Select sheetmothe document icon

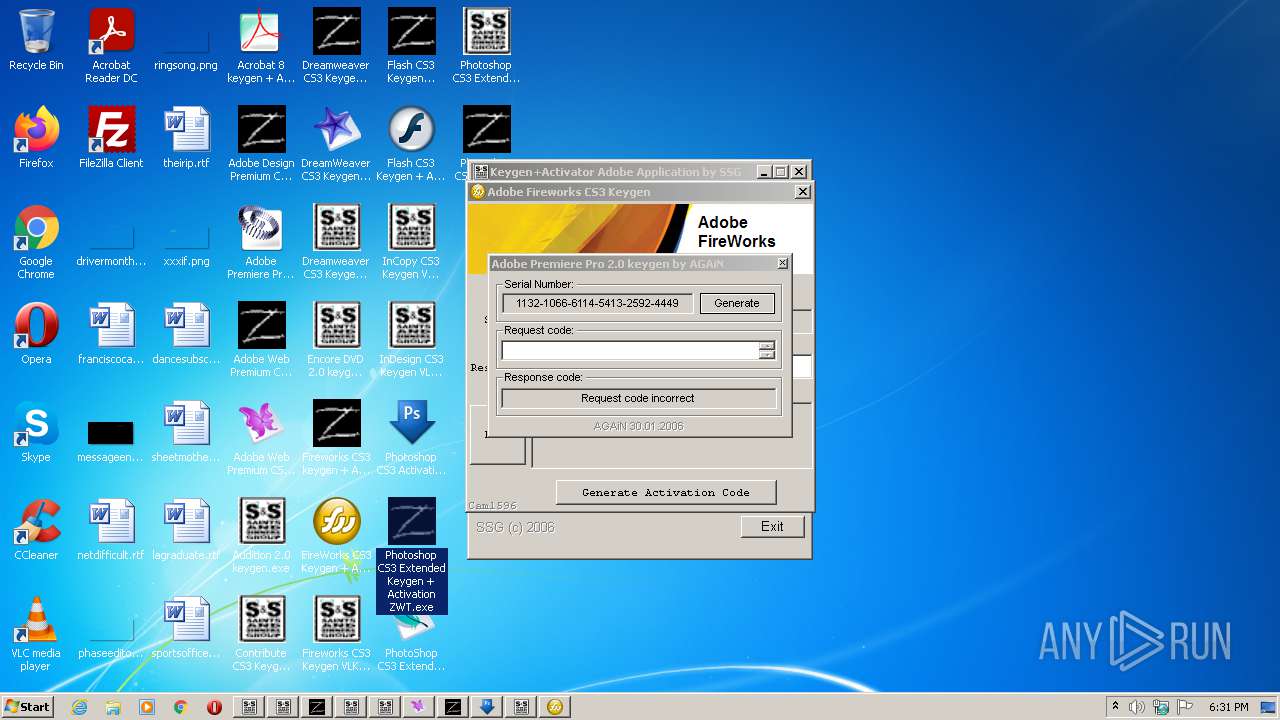click(x=186, y=432)
